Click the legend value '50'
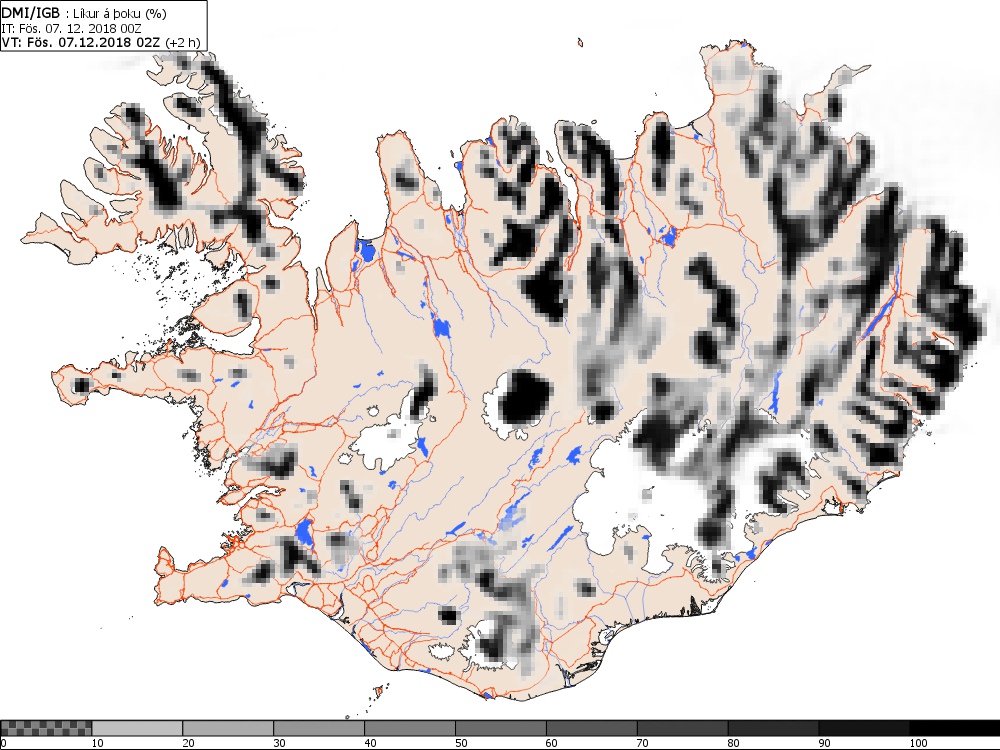The width and height of the screenshot is (1000, 750). 461,743
